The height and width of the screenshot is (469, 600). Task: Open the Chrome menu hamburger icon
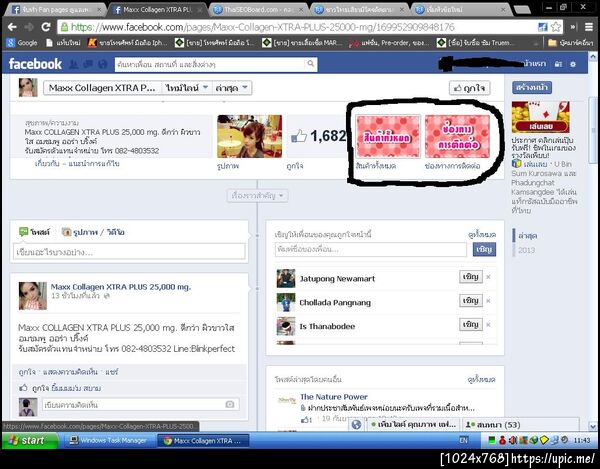click(589, 27)
